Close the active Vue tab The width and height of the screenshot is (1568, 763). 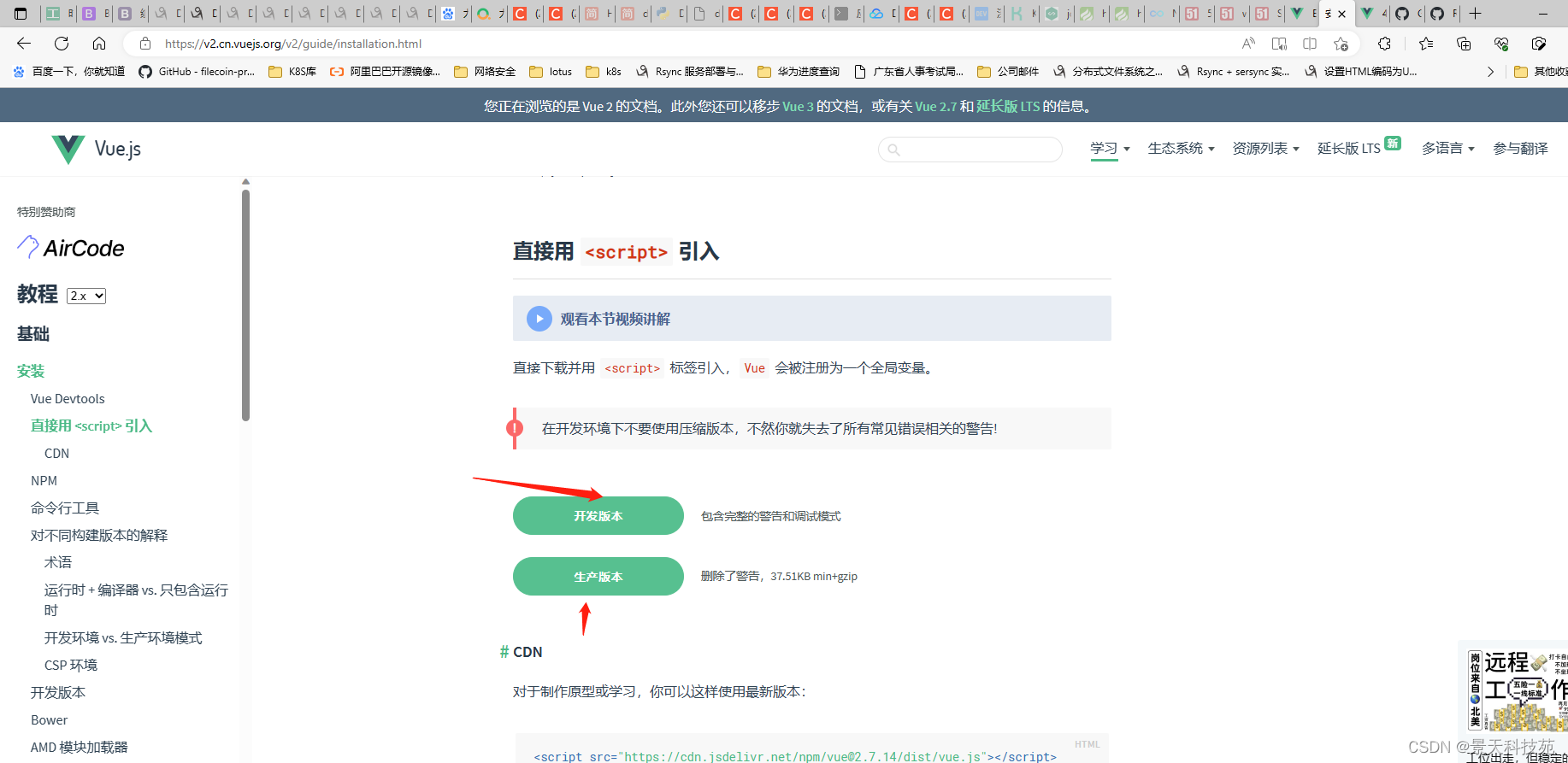[x=1342, y=14]
